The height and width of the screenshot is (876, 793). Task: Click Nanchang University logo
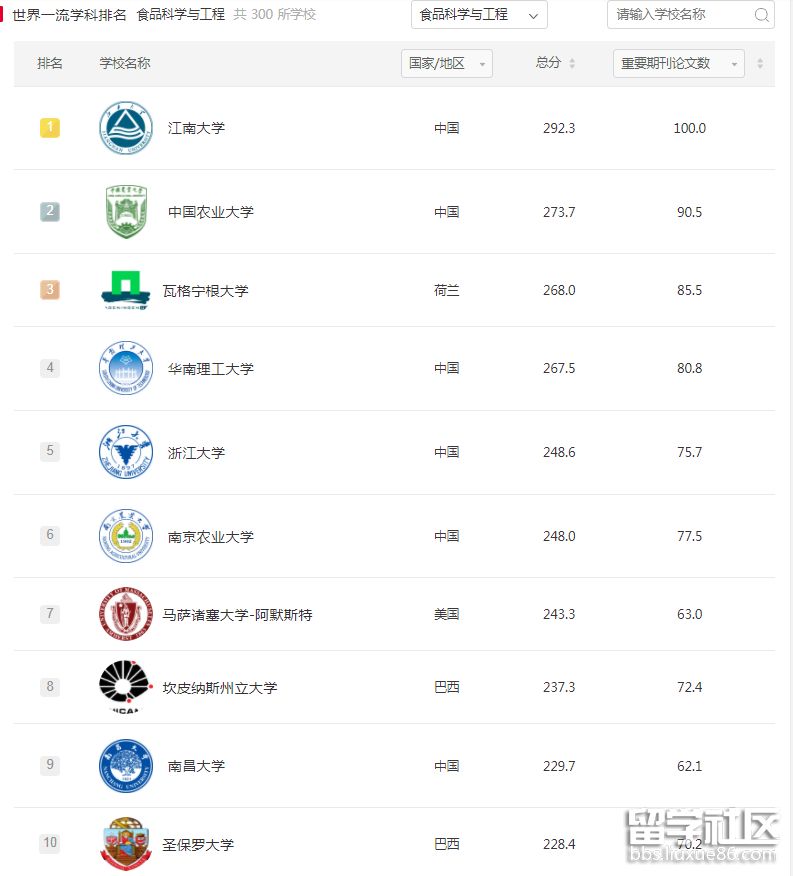126,766
